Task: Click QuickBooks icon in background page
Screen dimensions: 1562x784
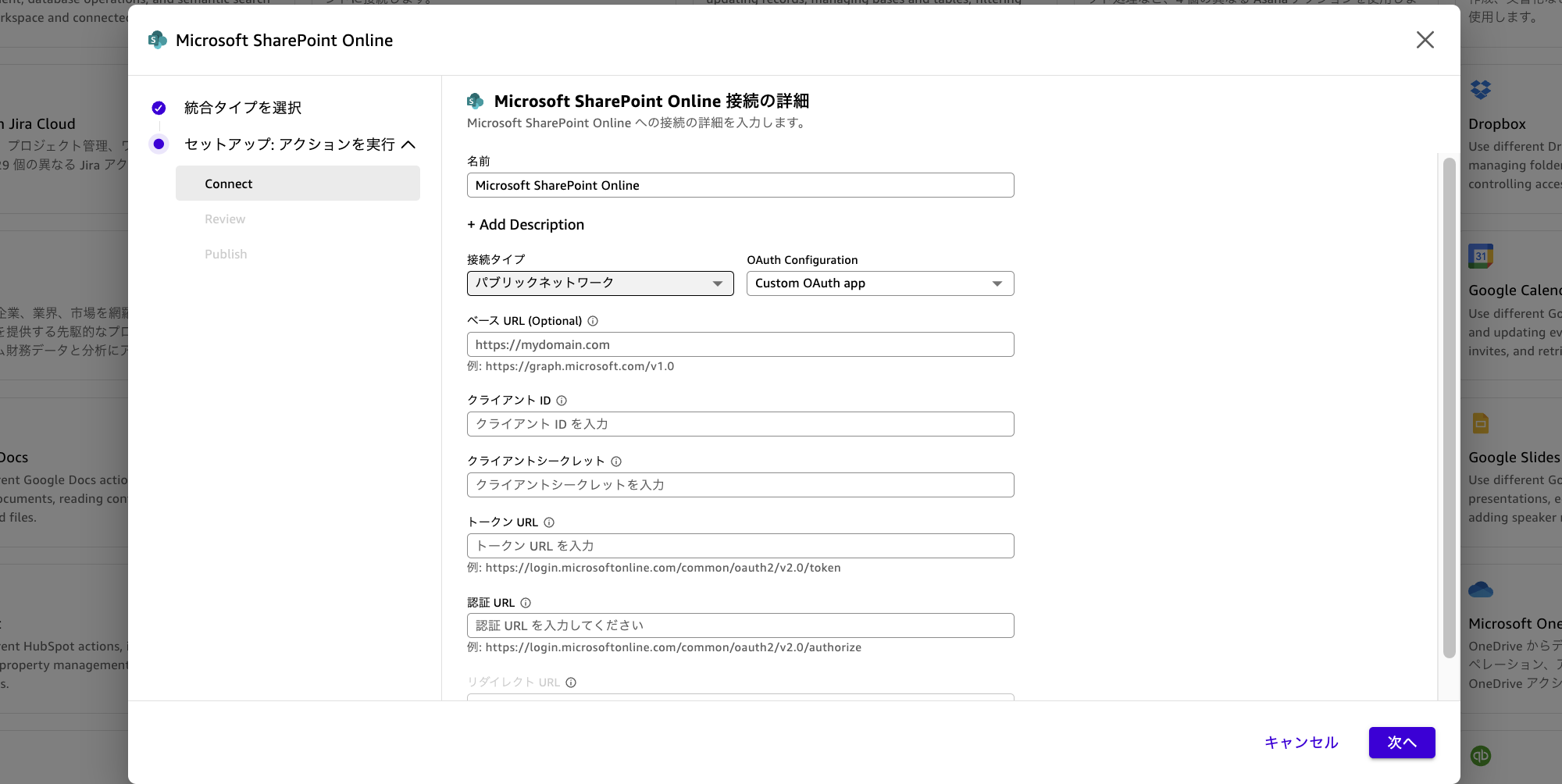Action: tap(1480, 756)
